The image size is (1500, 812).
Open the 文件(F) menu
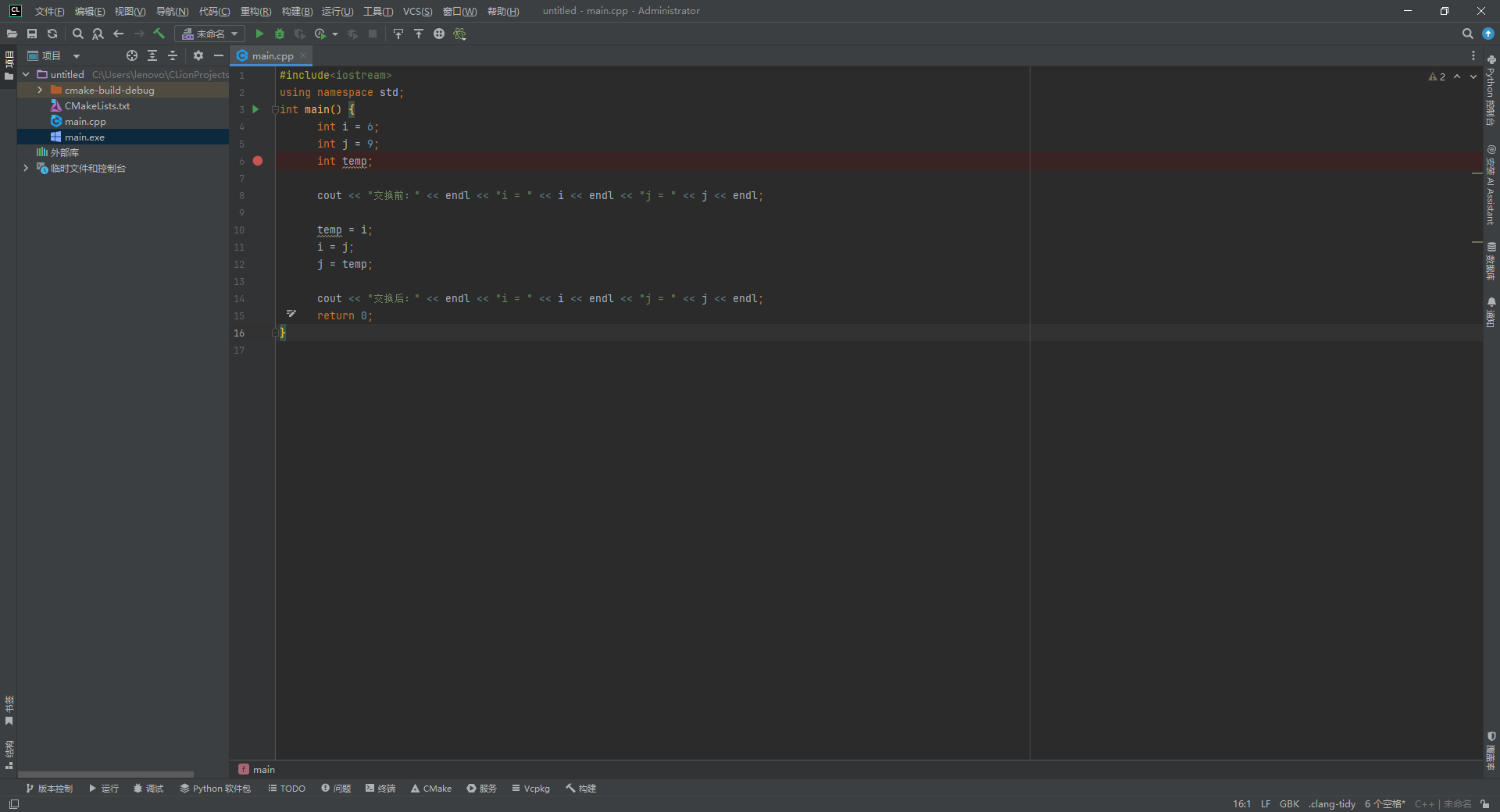[49, 11]
